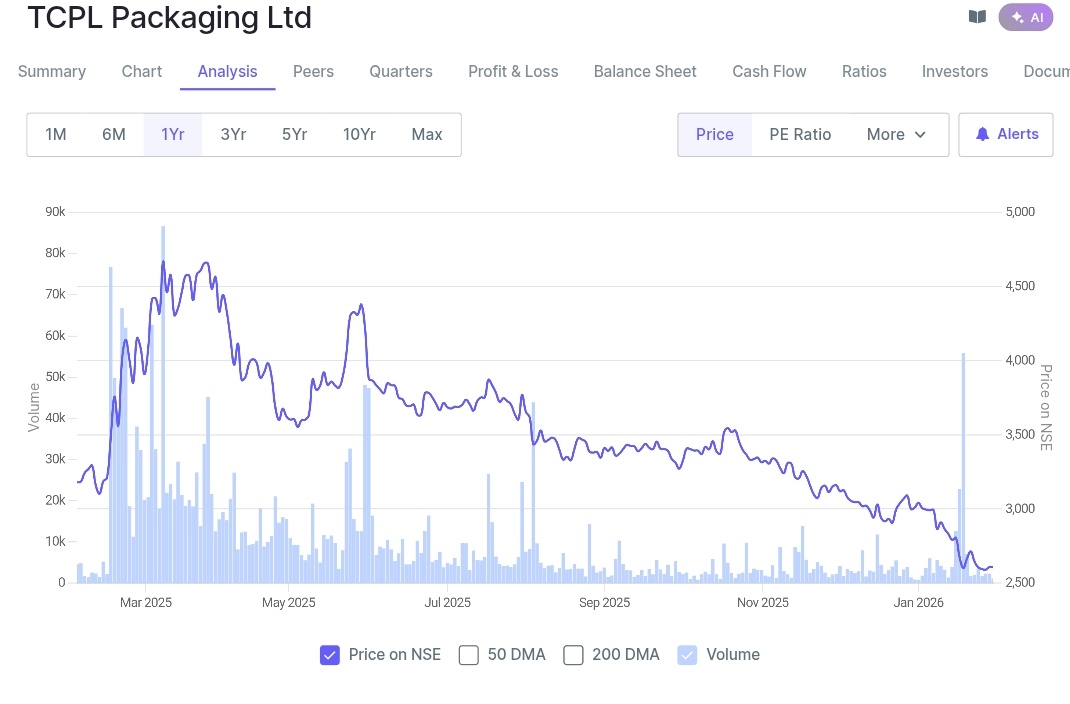
Task: View the Balance Sheet tab
Action: point(645,71)
